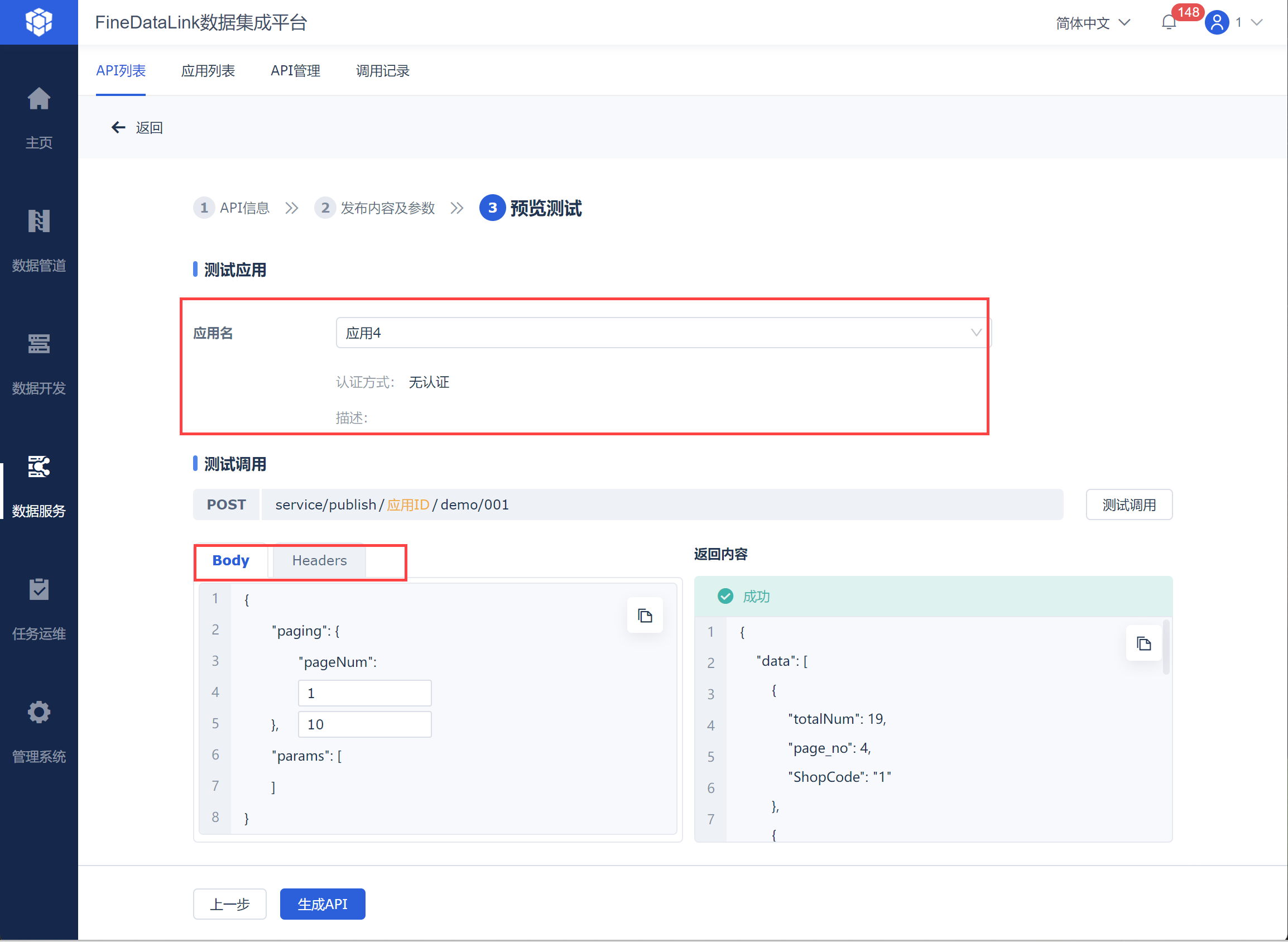Viewport: 1288px width, 942px height.
Task: Go to the 数据开发 data development icon
Action: 39,344
